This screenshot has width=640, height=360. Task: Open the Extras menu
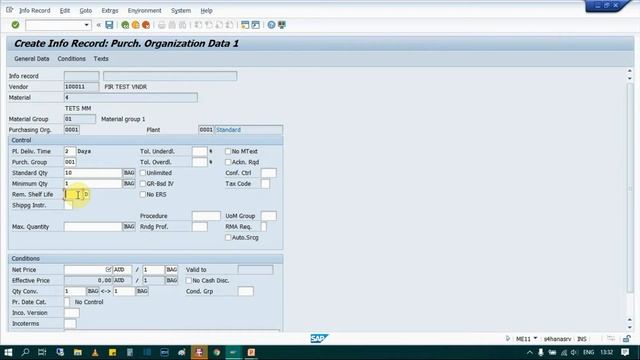pyautogui.click(x=110, y=11)
